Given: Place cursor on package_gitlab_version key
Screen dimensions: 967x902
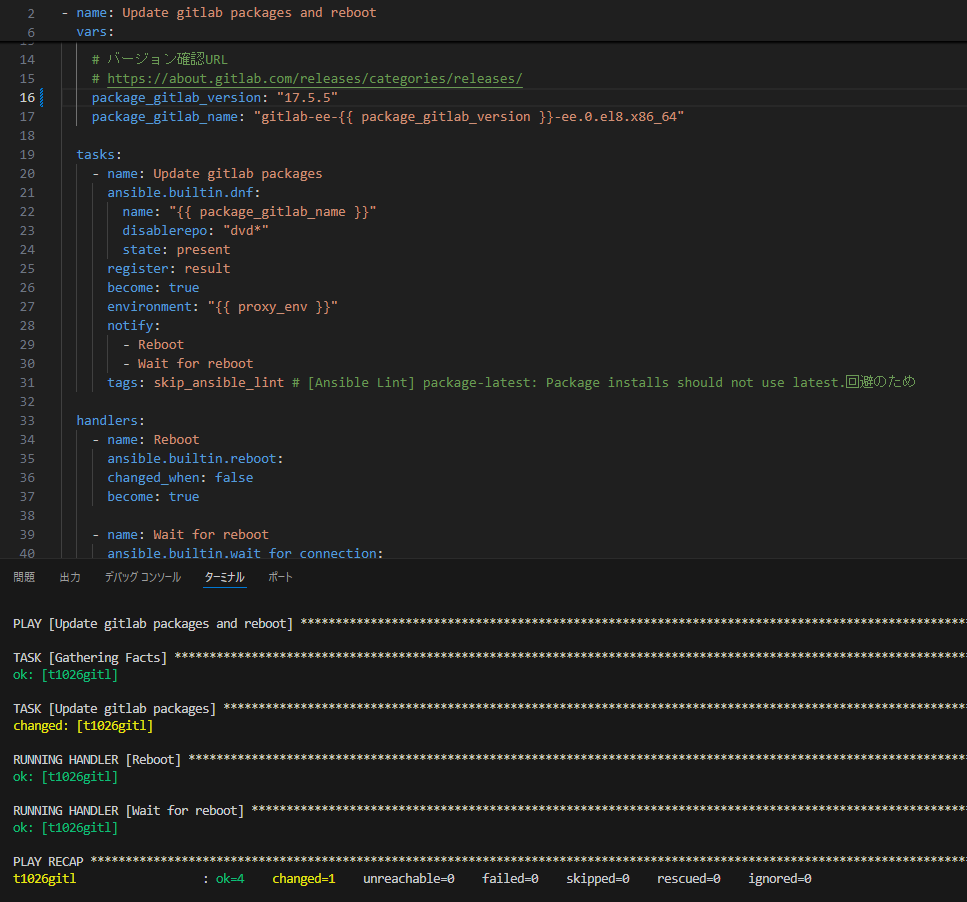Looking at the screenshot, I should click(176, 98).
